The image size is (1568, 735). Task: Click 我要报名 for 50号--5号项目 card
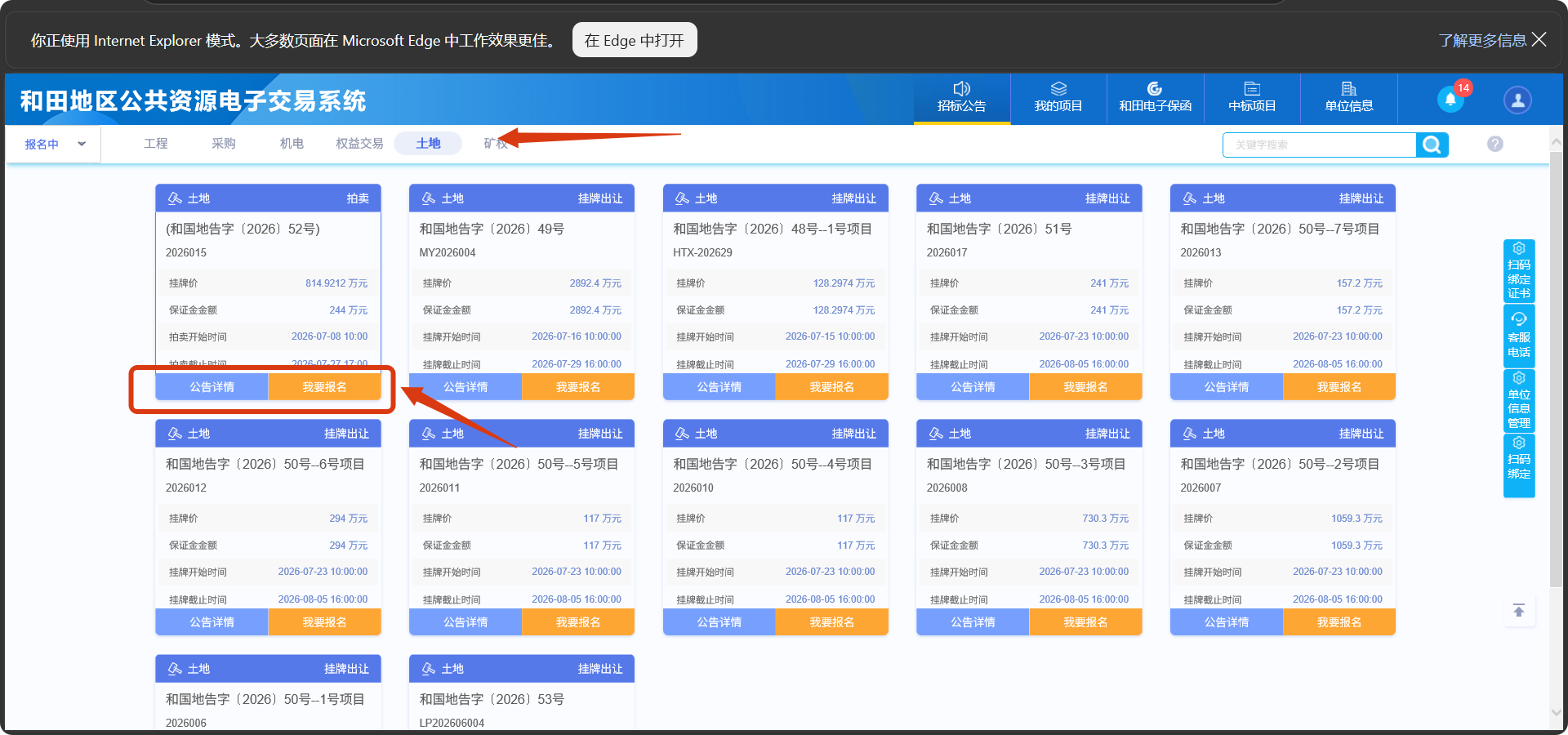point(578,622)
